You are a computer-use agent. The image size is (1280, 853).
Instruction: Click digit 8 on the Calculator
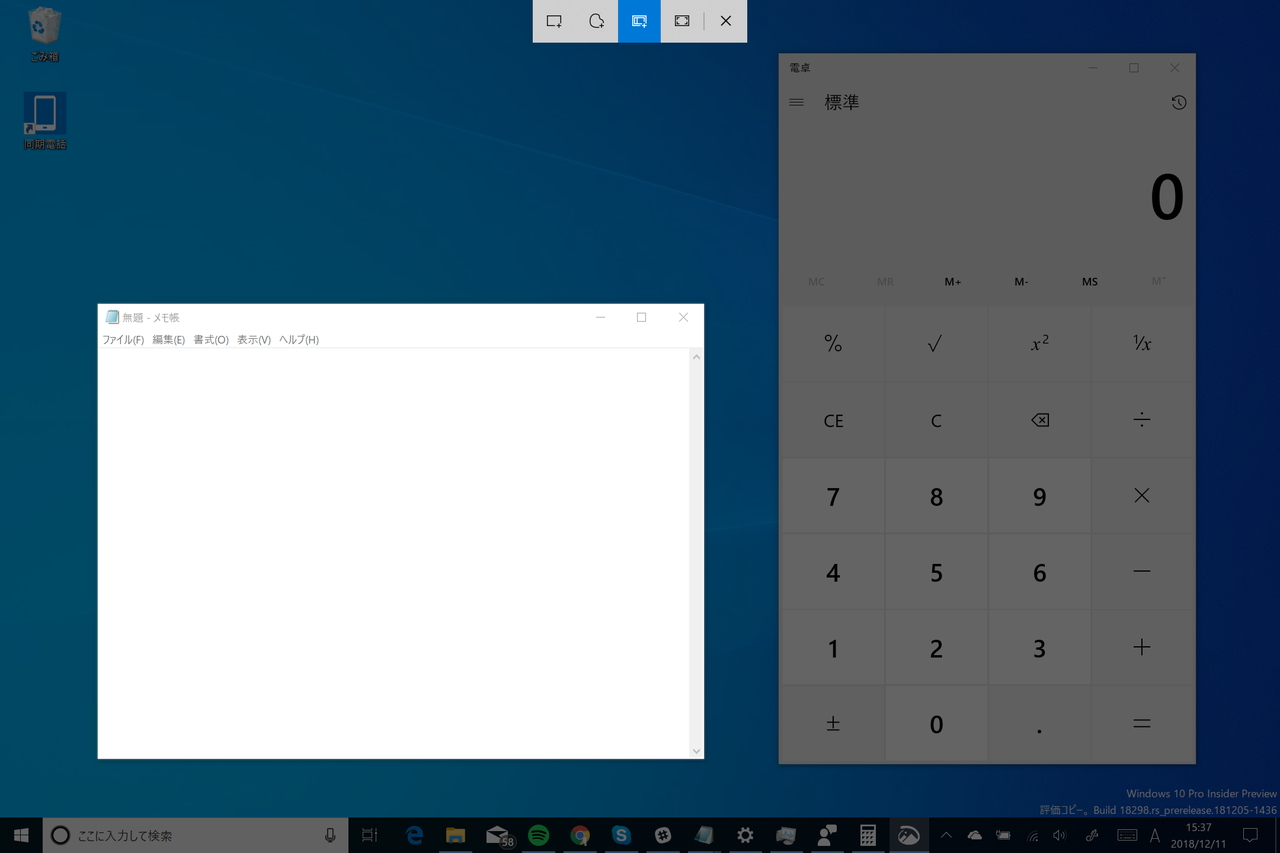pos(935,496)
